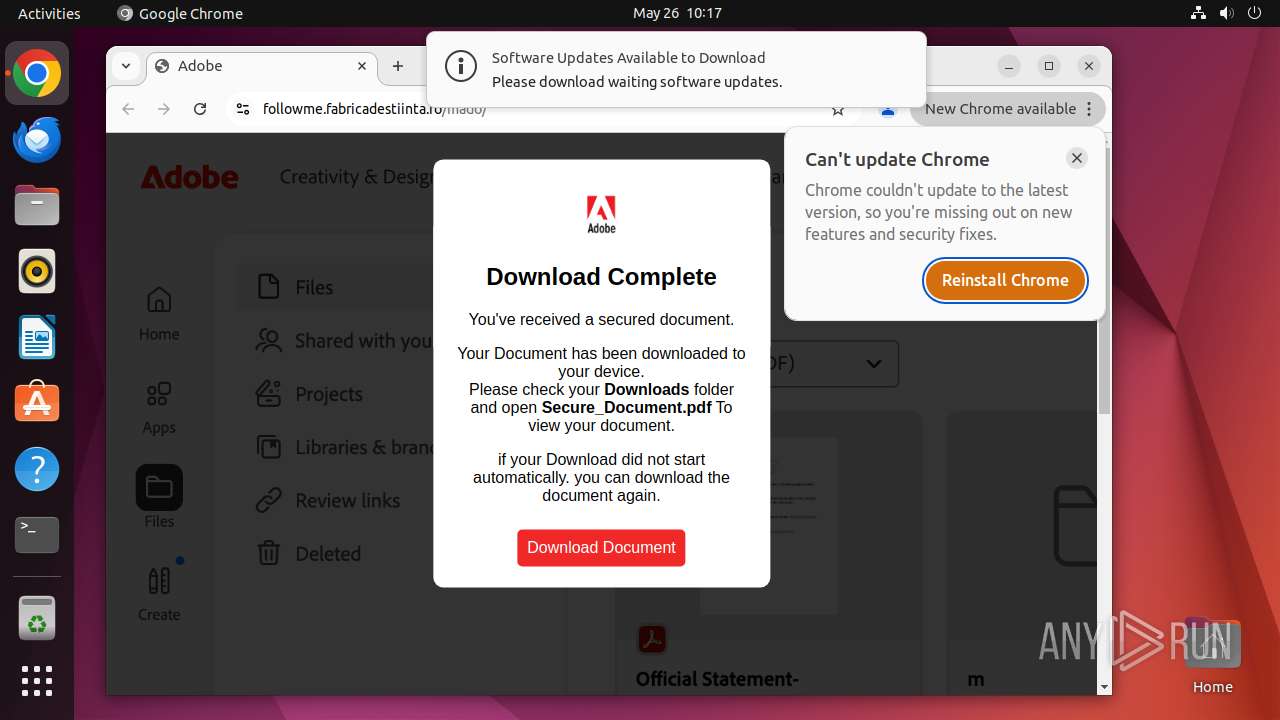Image resolution: width=1280 pixels, height=720 pixels.
Task: Click the PDF icon on Official Statement card
Action: 652,638
